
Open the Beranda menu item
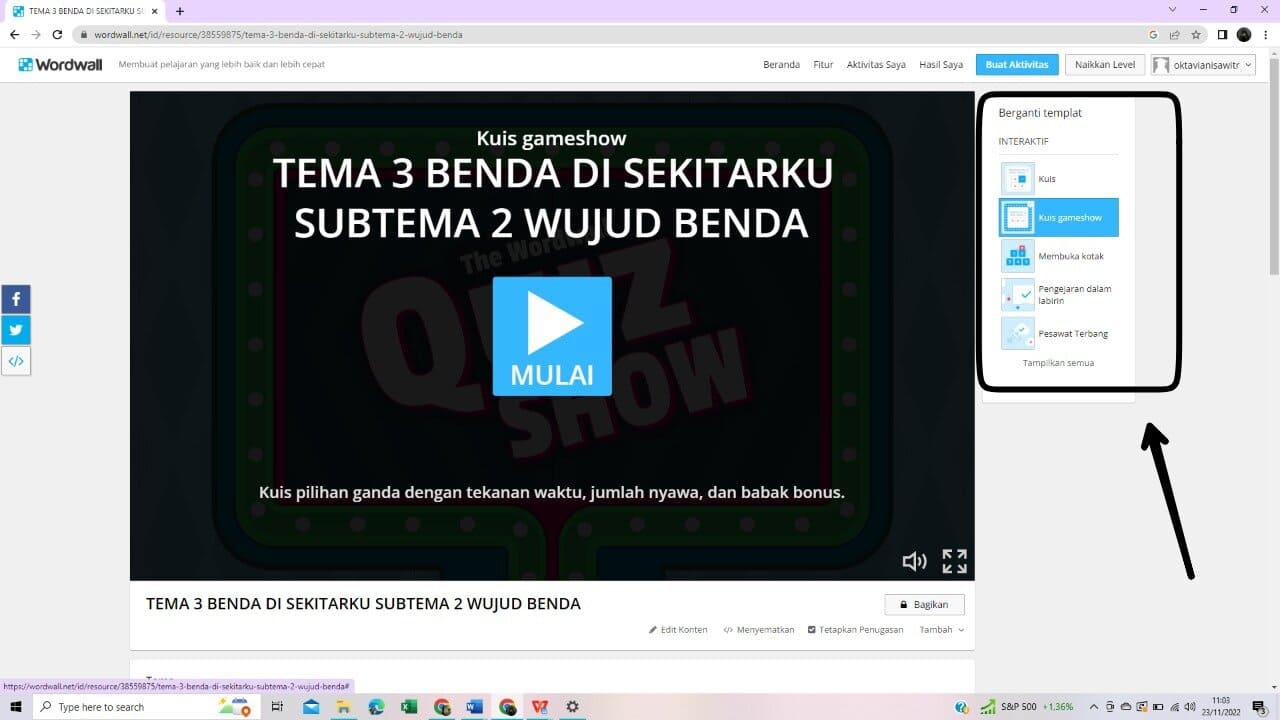tap(781, 64)
